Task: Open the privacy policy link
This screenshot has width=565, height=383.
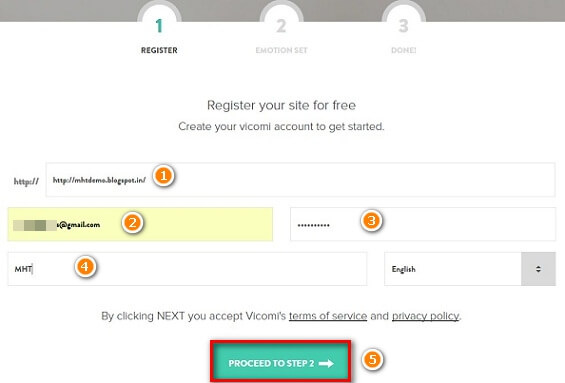Action: [426, 316]
